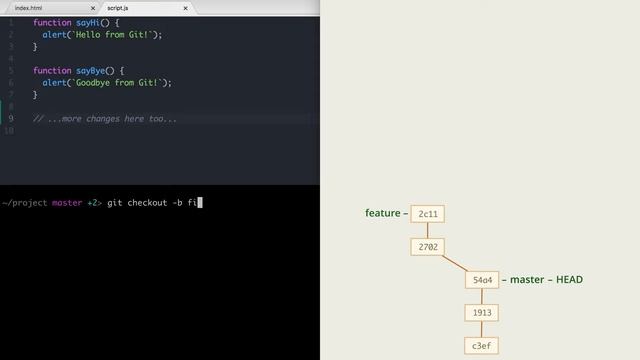Select commit node 1913
Image resolution: width=640 pixels, height=360 pixels.
[482, 313]
